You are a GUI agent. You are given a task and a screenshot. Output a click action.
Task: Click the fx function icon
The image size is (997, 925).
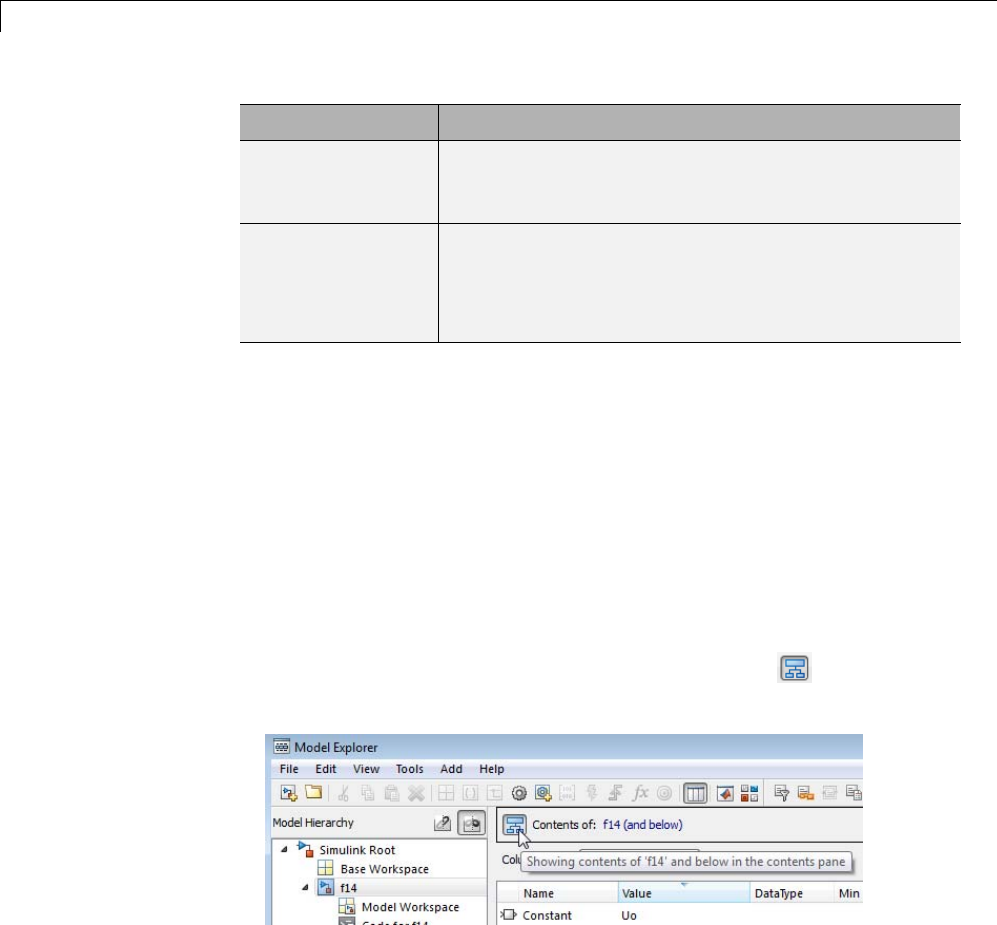[640, 793]
